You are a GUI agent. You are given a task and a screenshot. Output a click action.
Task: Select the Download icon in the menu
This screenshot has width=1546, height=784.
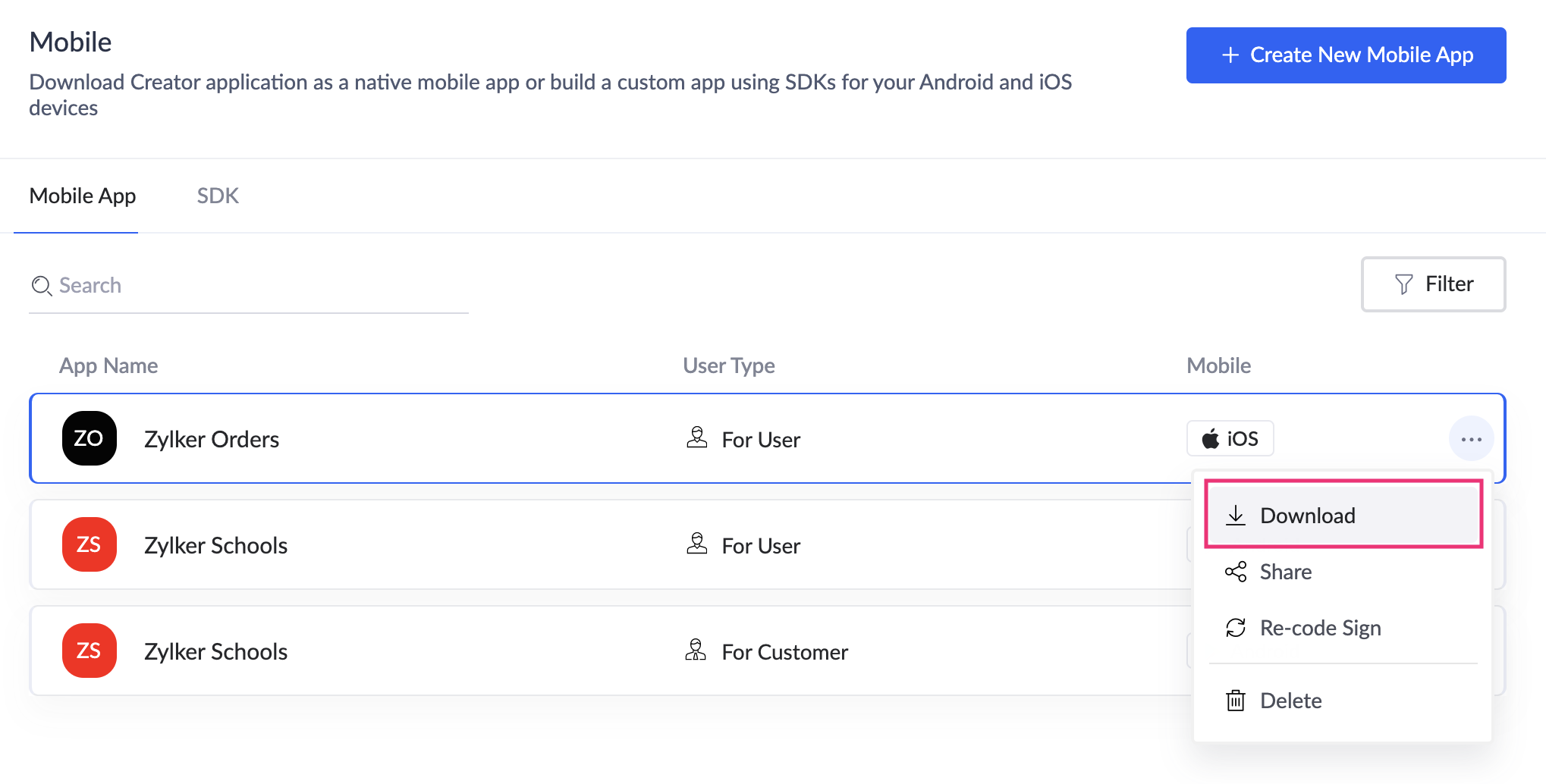pos(1236,514)
